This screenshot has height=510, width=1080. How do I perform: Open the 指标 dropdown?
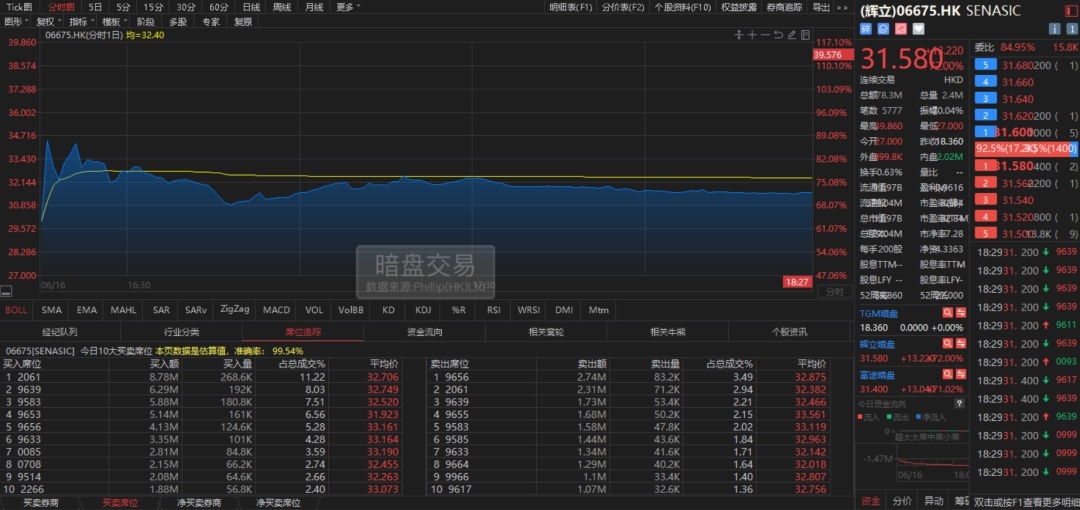tap(82, 21)
